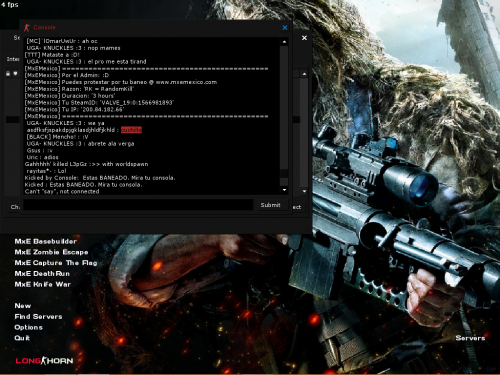Open MxE Basebuilder menu entry

tap(46, 241)
